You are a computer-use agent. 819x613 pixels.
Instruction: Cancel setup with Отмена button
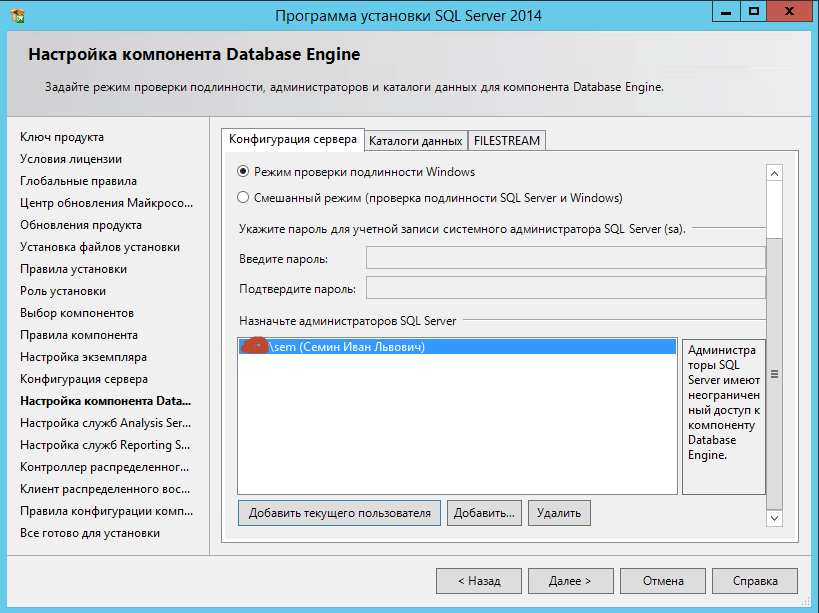click(x=663, y=581)
